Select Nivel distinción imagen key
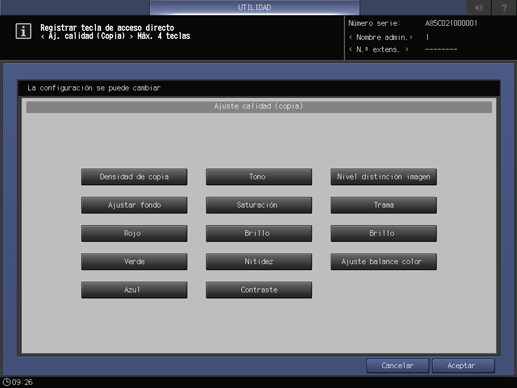This screenshot has width=517, height=388. pyautogui.click(x=384, y=177)
